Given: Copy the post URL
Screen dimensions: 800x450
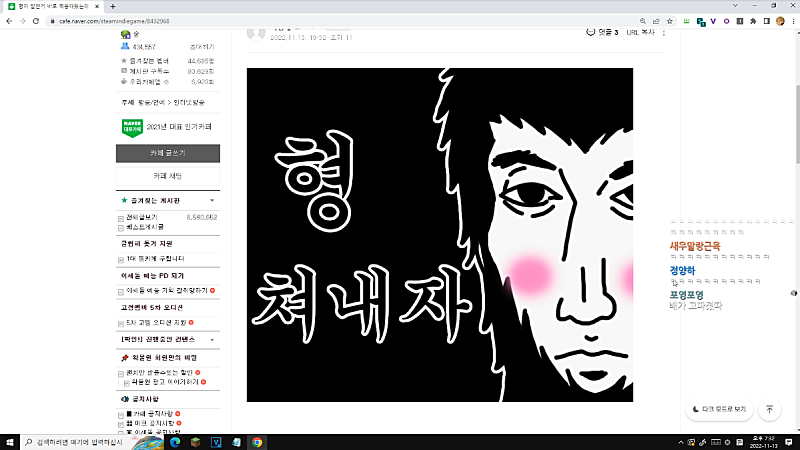Looking at the screenshot, I should (x=640, y=32).
